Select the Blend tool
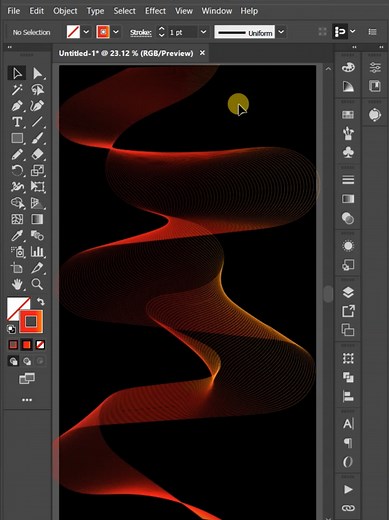Image resolution: width=389 pixels, height=520 pixels. tap(37, 236)
